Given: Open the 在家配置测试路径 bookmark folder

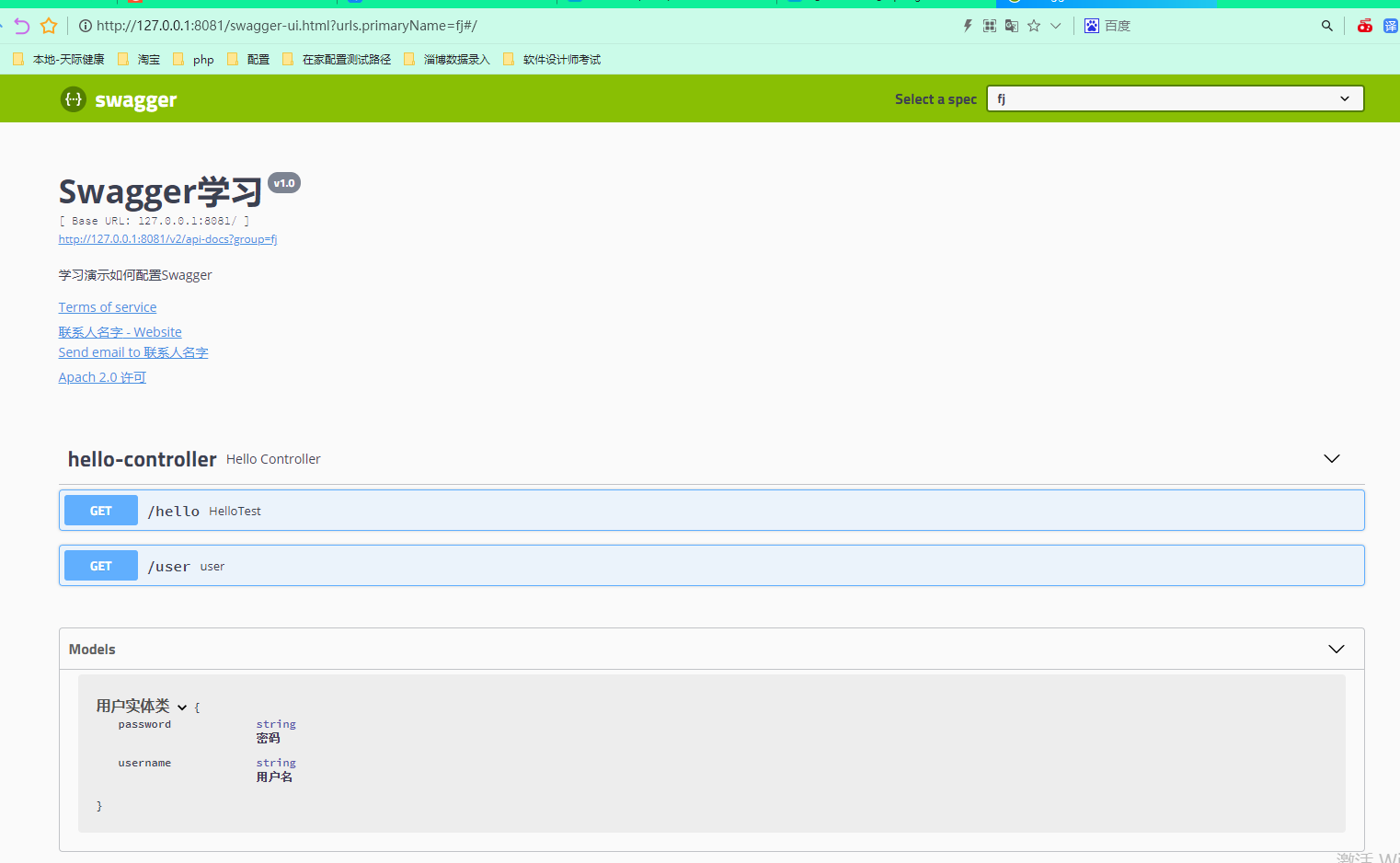Looking at the screenshot, I should point(337,59).
